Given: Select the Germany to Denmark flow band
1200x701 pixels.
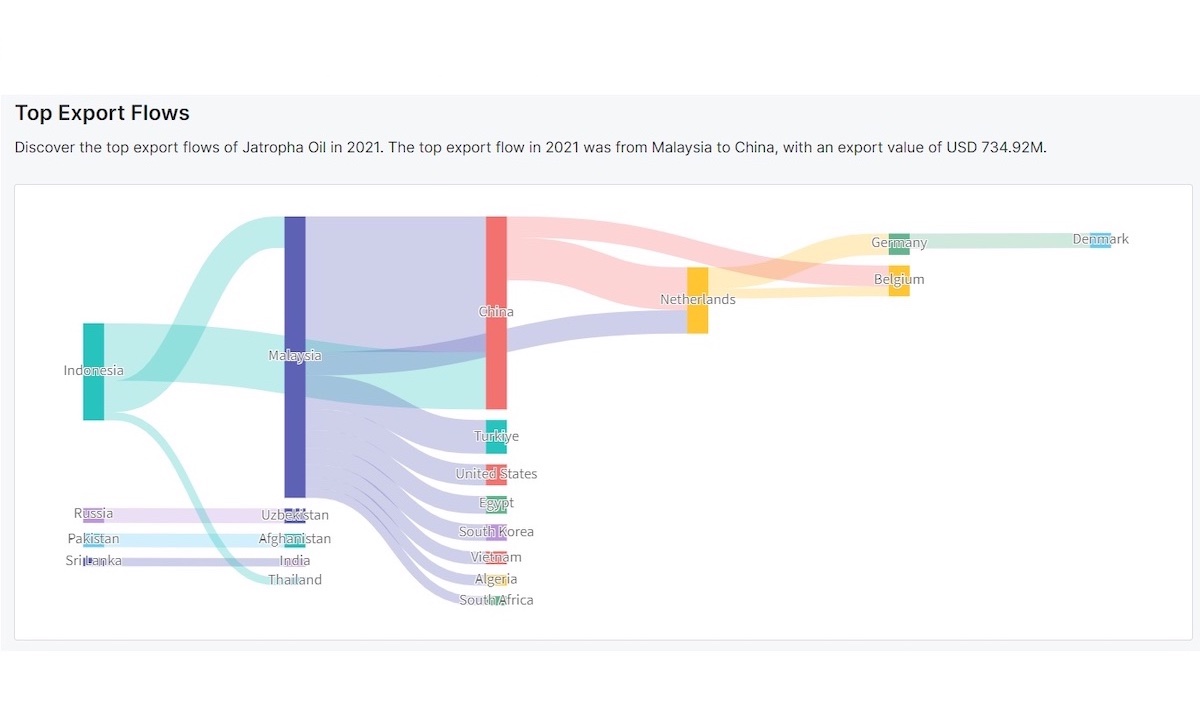Looking at the screenshot, I should pyautogui.click(x=1000, y=241).
